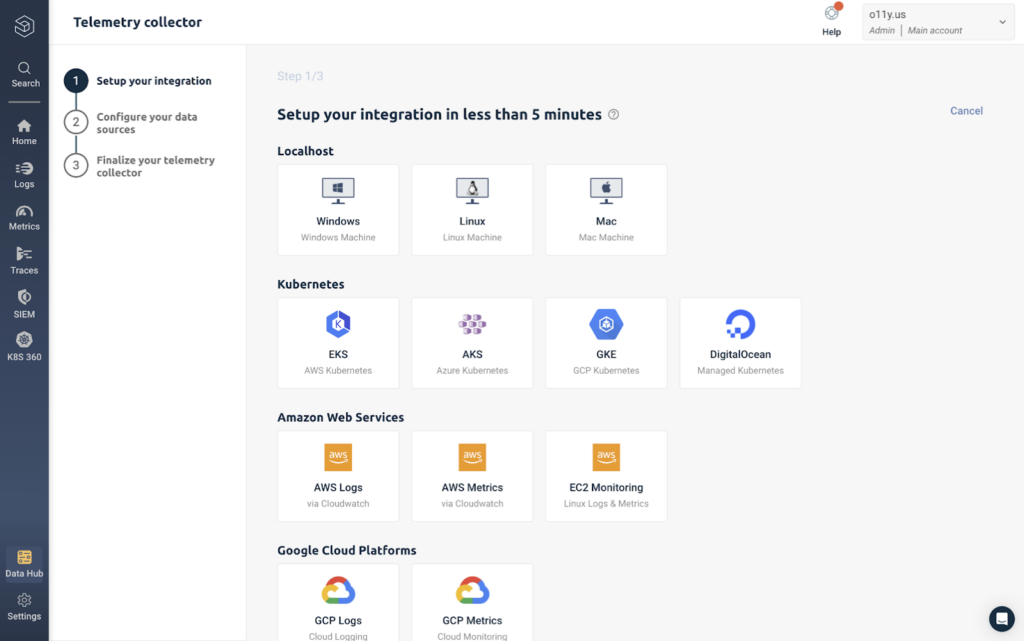Expand the o11y.us account dropdown

pos(938,22)
